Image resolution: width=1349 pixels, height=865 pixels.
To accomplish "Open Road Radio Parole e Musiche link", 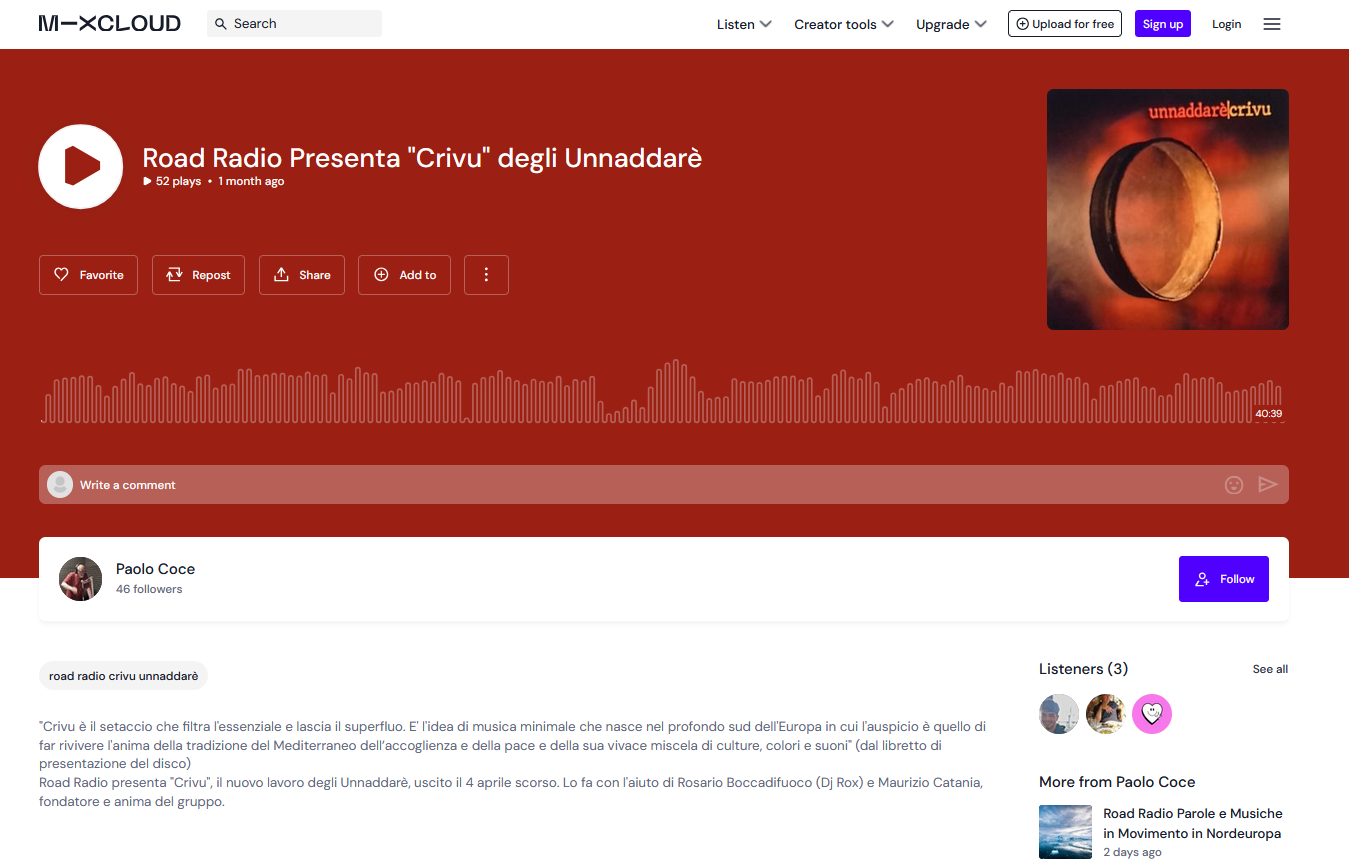I will [x=1193, y=823].
